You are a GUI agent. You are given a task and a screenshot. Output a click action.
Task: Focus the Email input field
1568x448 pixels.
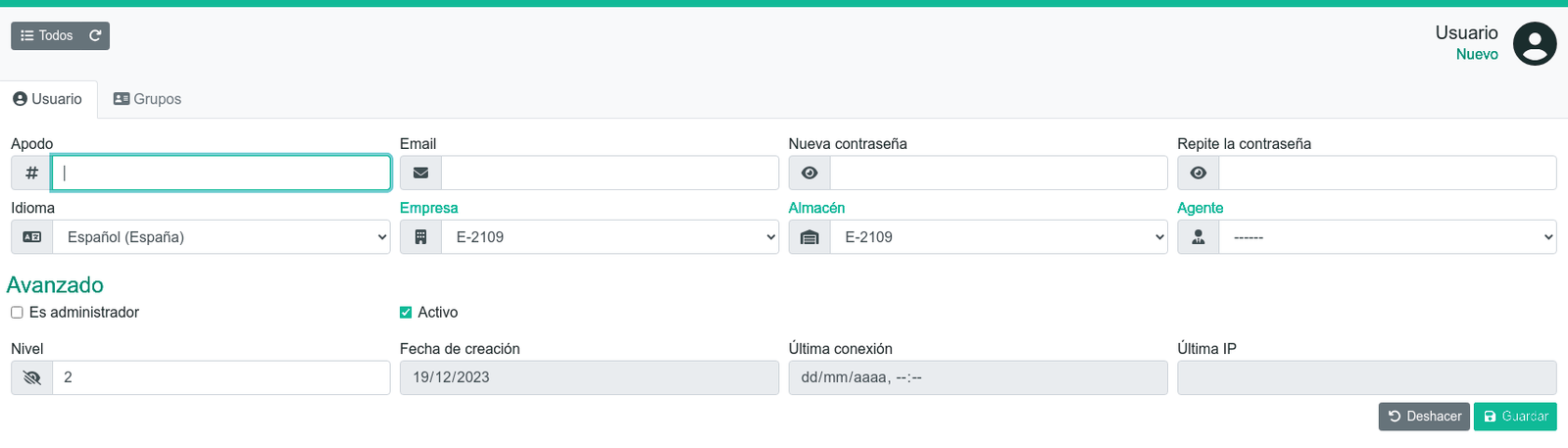click(x=610, y=173)
